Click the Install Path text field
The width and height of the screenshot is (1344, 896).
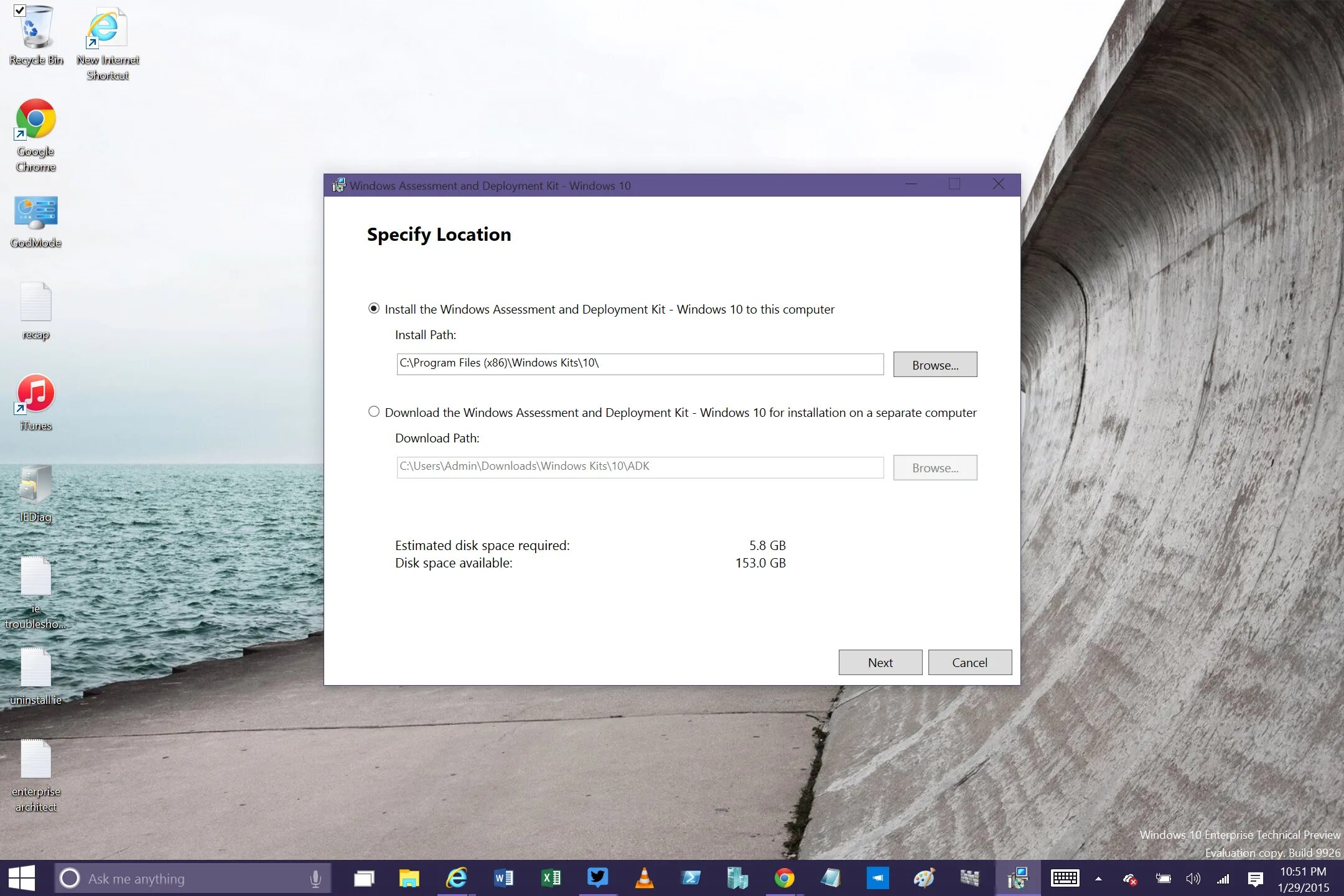pyautogui.click(x=640, y=364)
